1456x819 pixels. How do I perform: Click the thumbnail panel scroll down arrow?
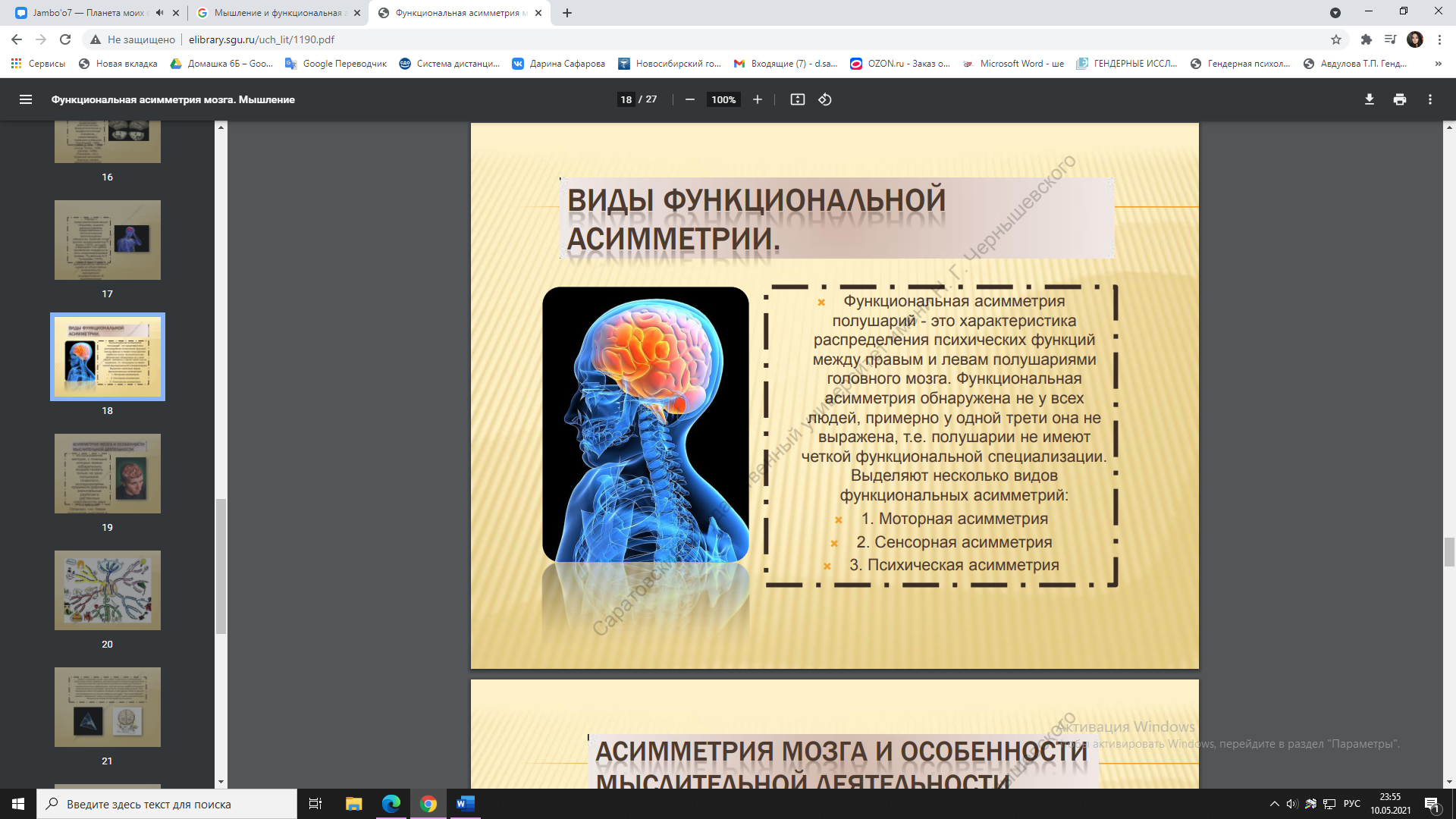click(221, 782)
